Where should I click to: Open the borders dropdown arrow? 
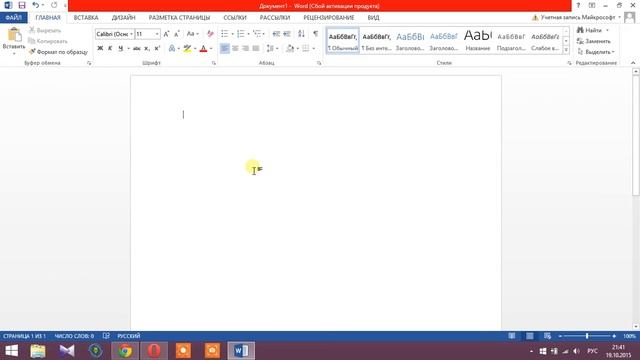(x=313, y=49)
